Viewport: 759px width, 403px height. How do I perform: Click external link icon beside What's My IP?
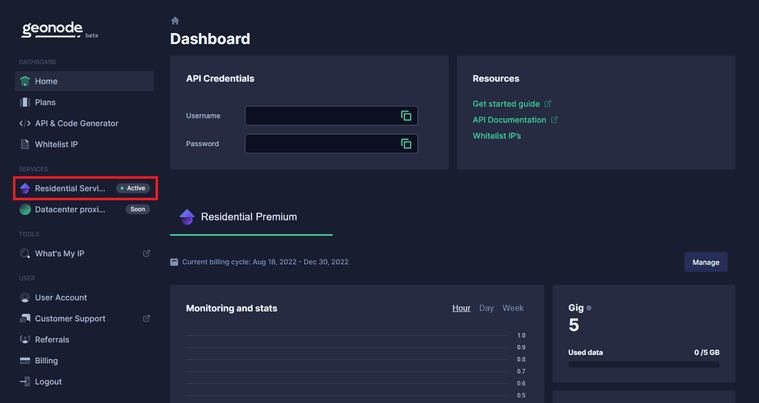click(146, 253)
